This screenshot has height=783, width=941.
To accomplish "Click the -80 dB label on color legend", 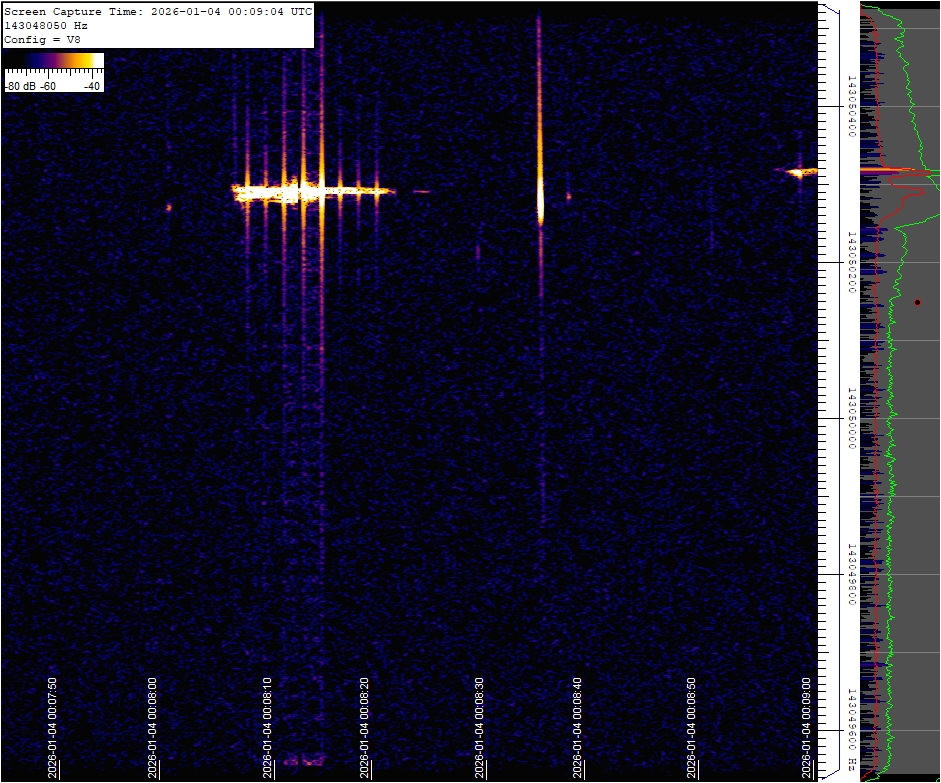I will tap(20, 86).
